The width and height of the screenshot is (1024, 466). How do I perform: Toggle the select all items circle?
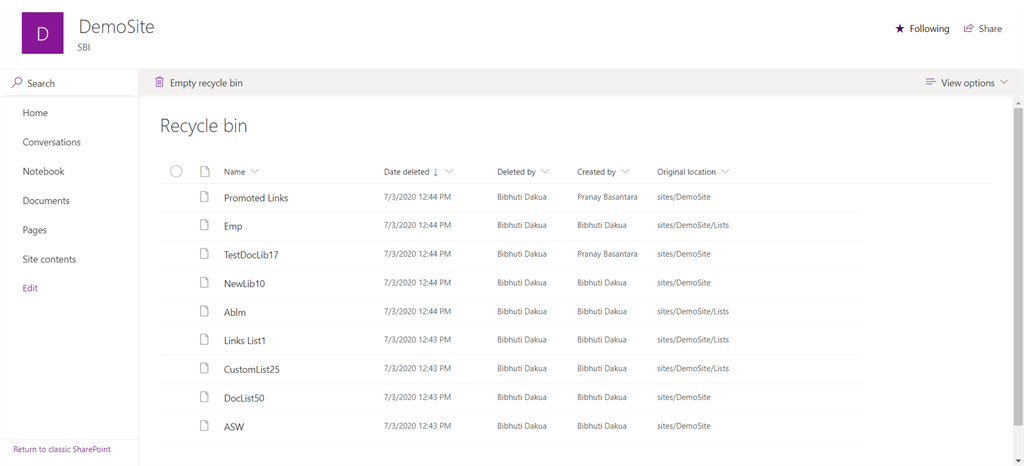[x=176, y=172]
